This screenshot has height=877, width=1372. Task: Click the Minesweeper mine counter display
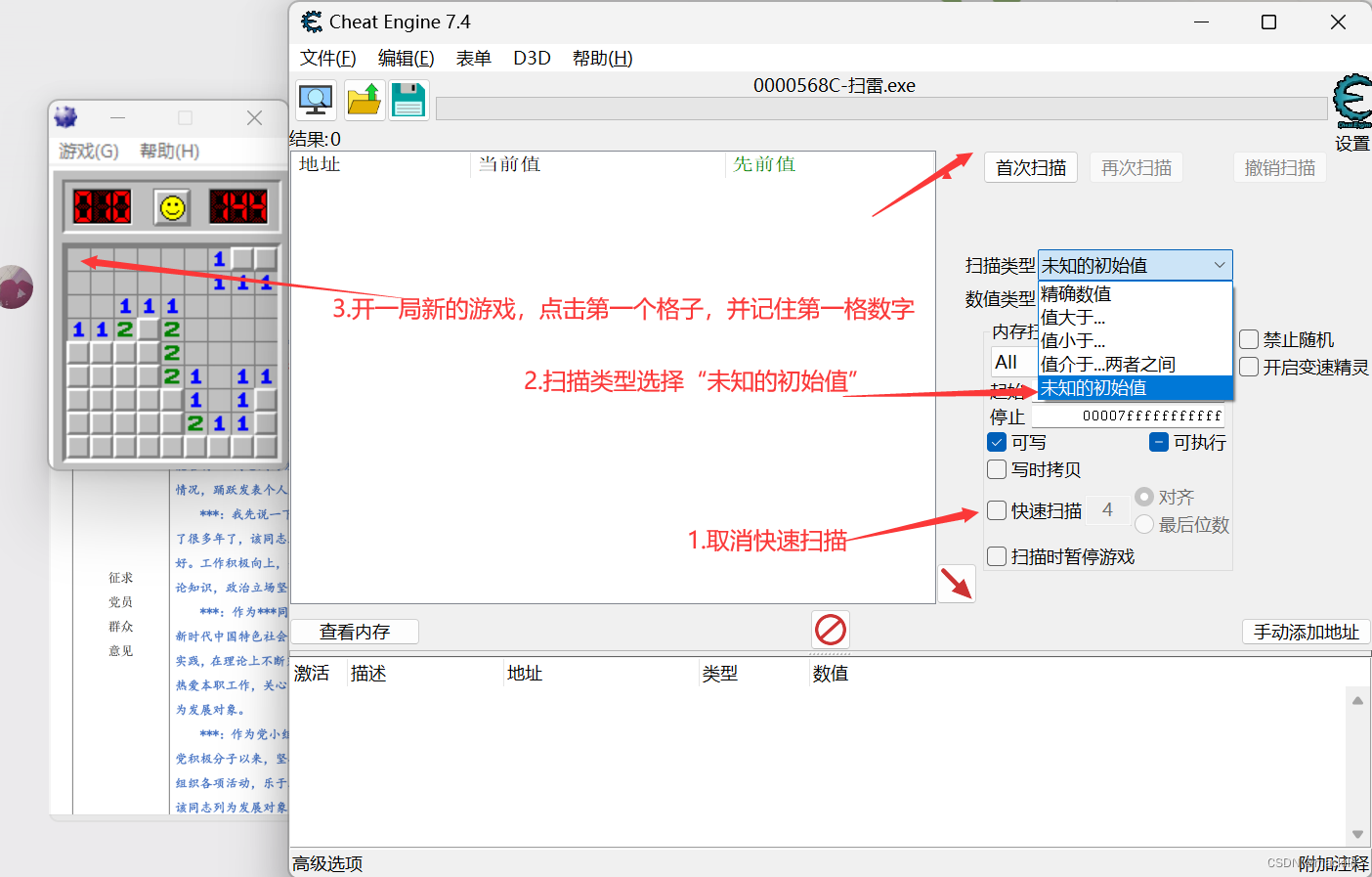(103, 206)
